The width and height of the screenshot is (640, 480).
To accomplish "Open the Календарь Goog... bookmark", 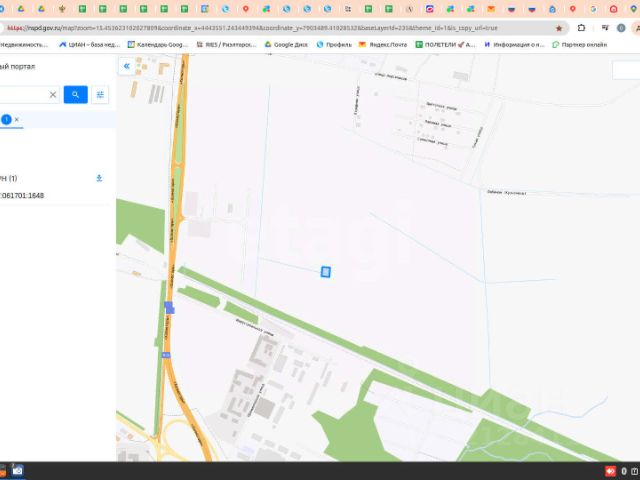I will click(158, 44).
